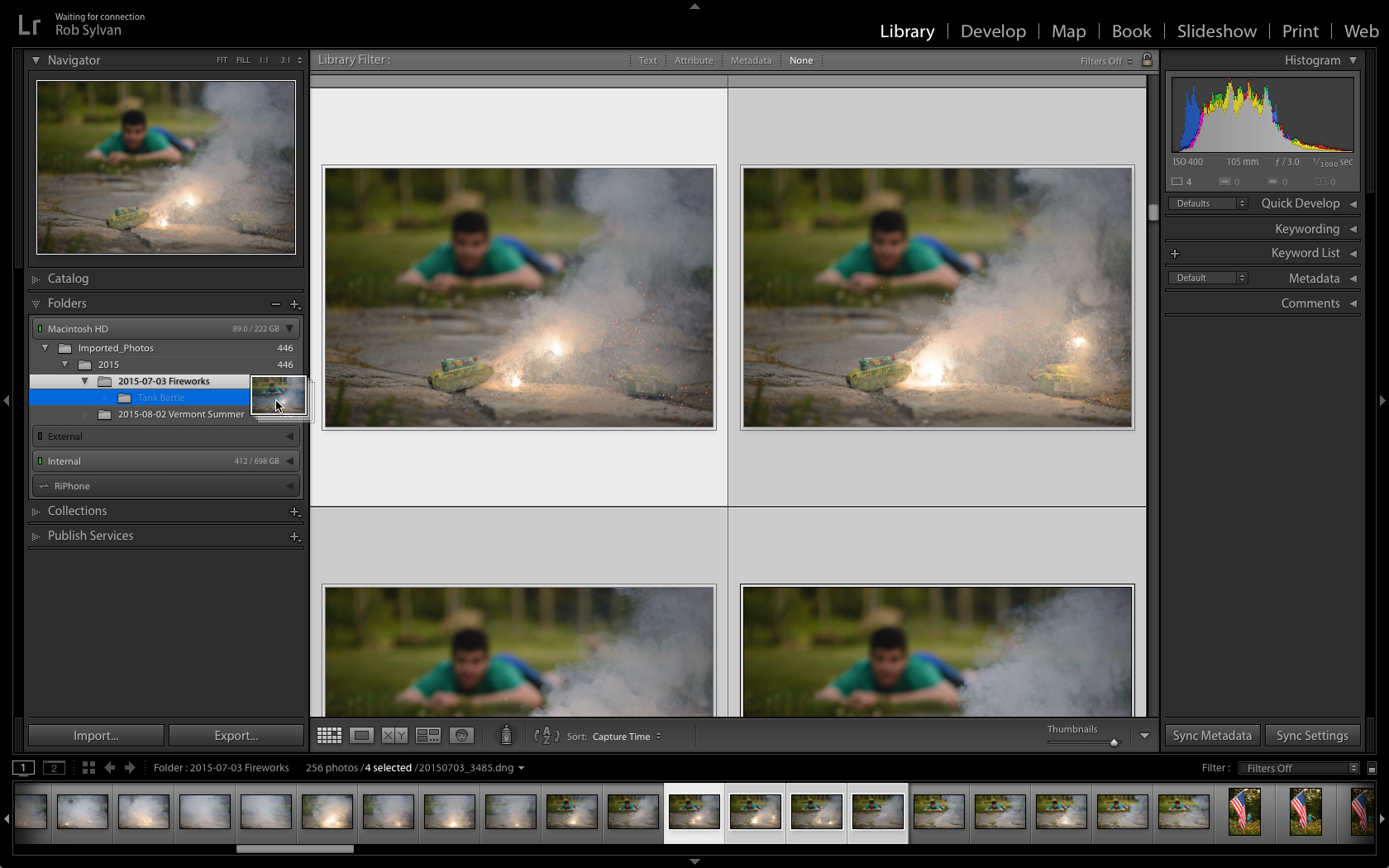
Task: Select 2015-08-02 Vermont Summer folder
Action: [180, 414]
